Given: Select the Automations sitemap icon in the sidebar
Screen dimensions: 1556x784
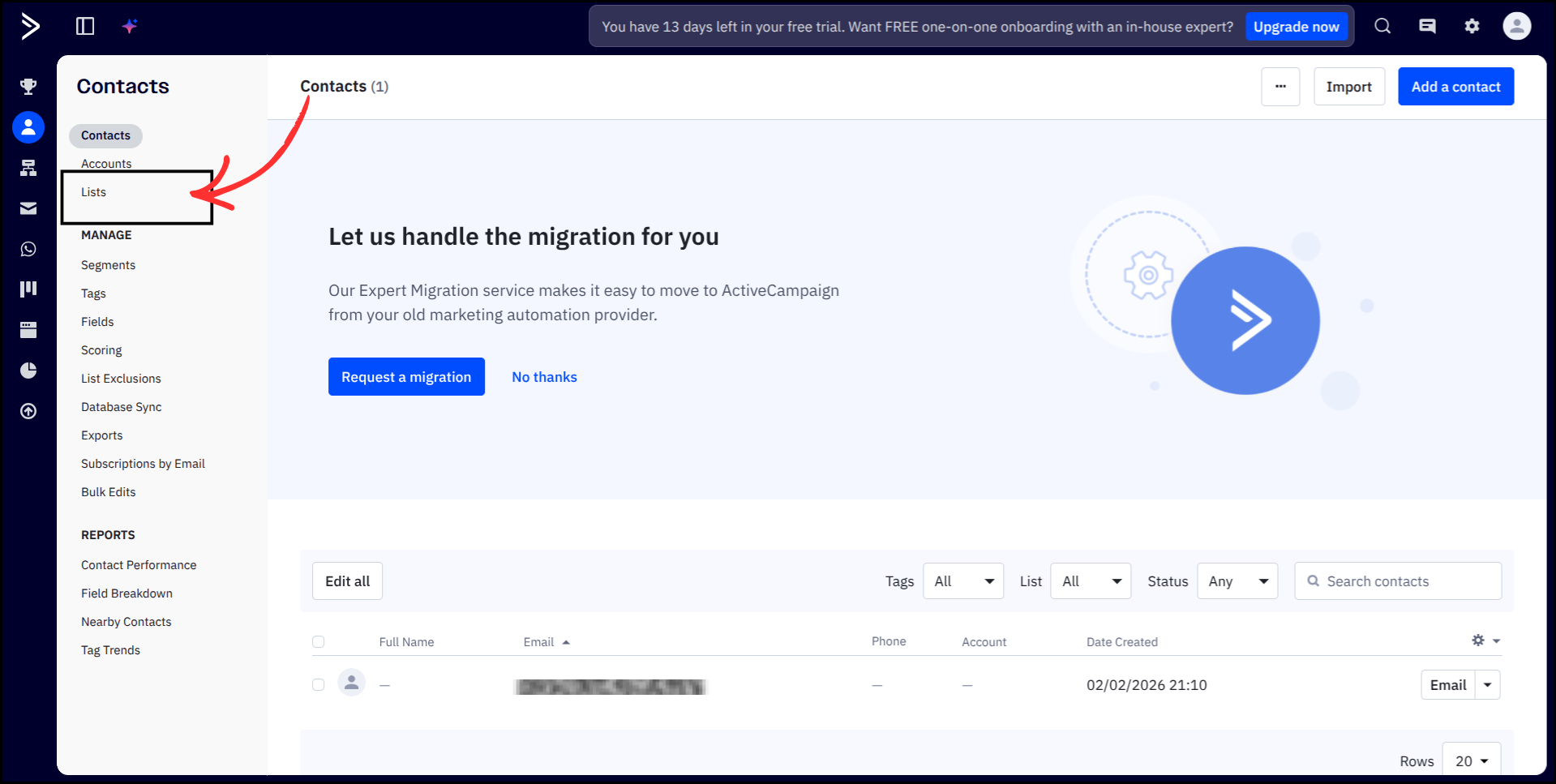Looking at the screenshot, I should point(28,168).
